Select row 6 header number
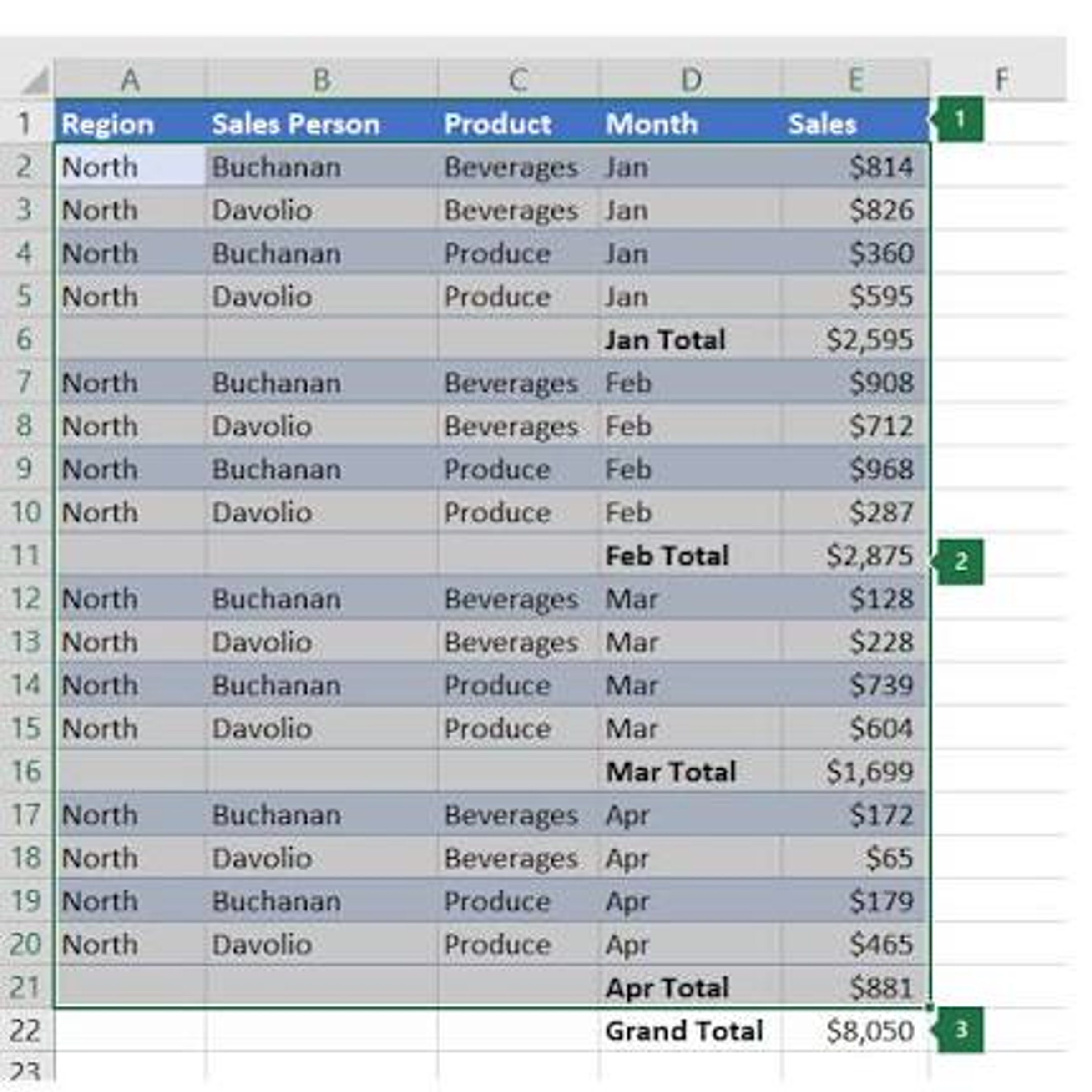The image size is (1092, 1092). click(x=26, y=338)
